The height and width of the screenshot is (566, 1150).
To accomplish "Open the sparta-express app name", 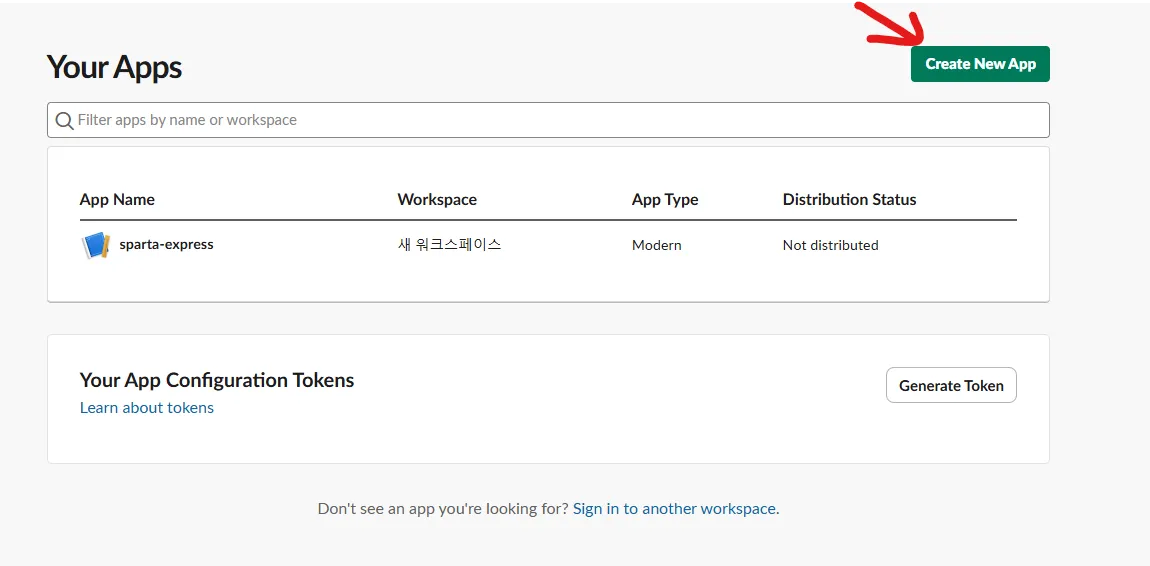I will [166, 244].
